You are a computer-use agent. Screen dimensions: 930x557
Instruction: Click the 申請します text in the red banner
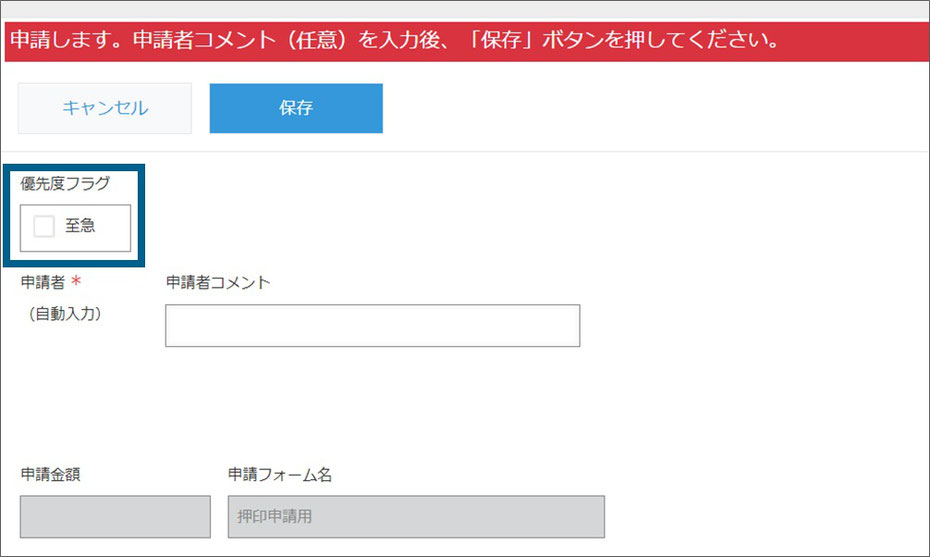60,40
